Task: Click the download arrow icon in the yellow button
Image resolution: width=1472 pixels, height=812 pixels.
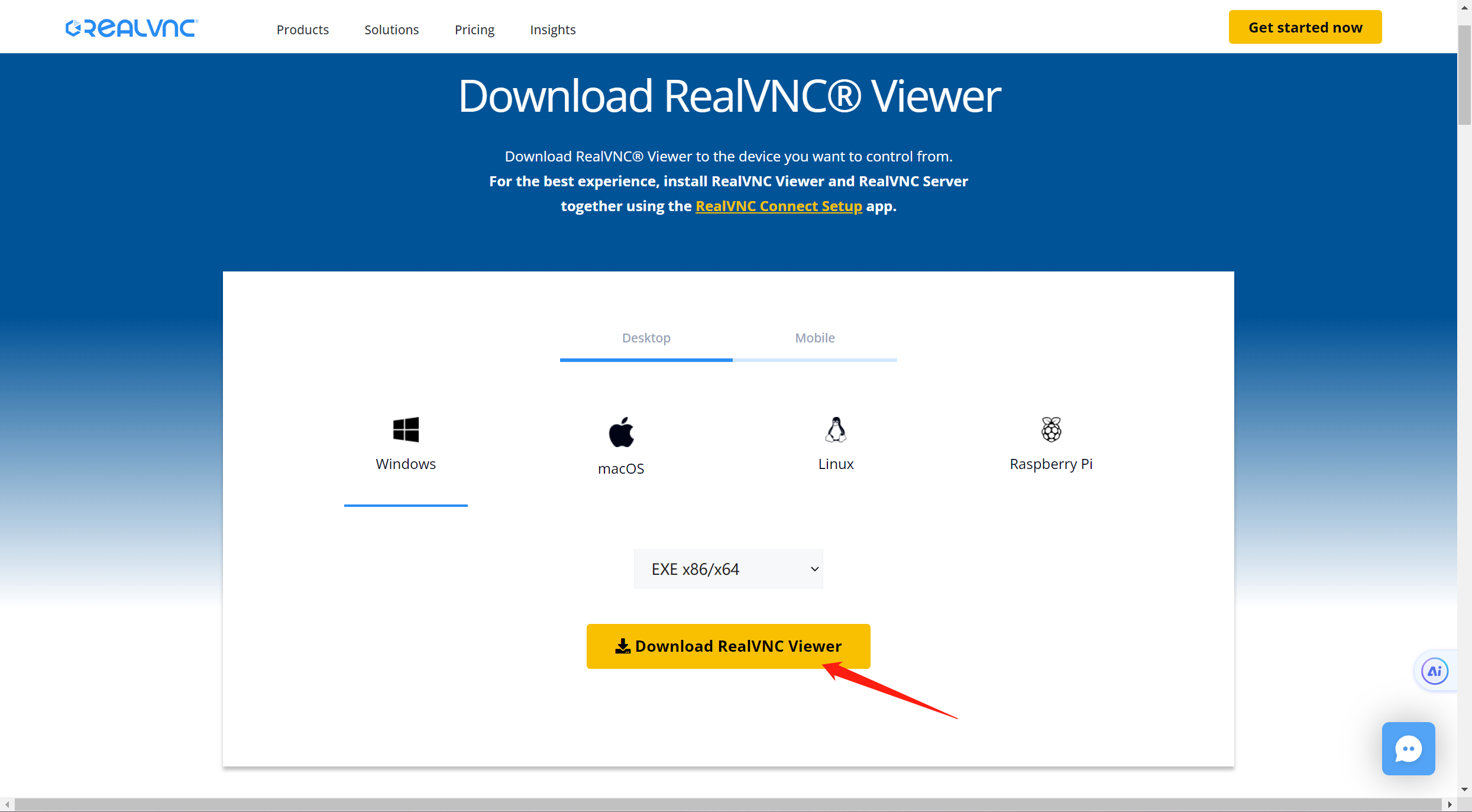Action: [623, 646]
